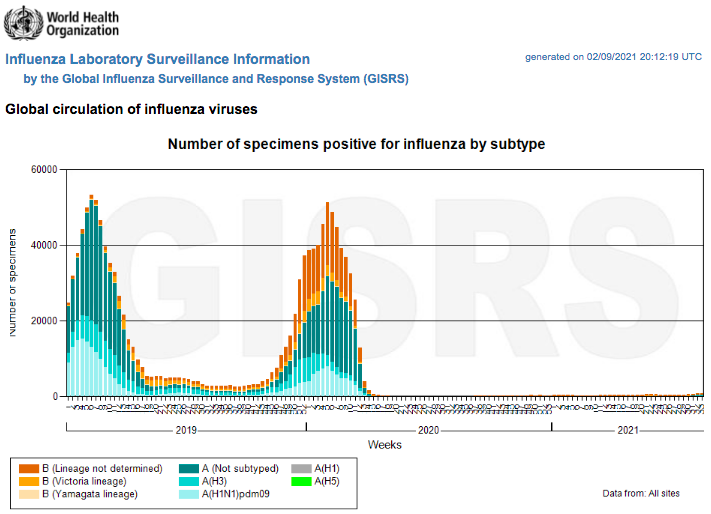This screenshot has width=711, height=514.
Task: Click the A(H1) gray legend swatch
Action: click(x=302, y=469)
